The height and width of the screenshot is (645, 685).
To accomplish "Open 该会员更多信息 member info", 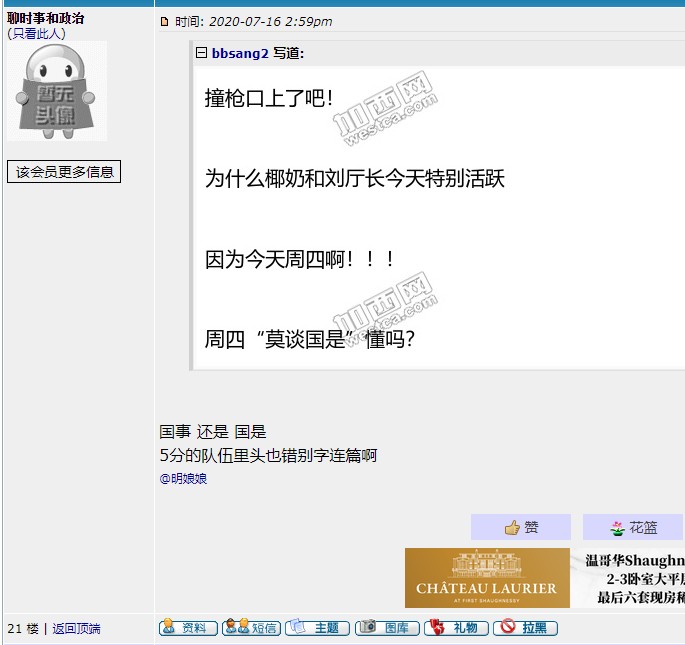I will click(x=64, y=172).
